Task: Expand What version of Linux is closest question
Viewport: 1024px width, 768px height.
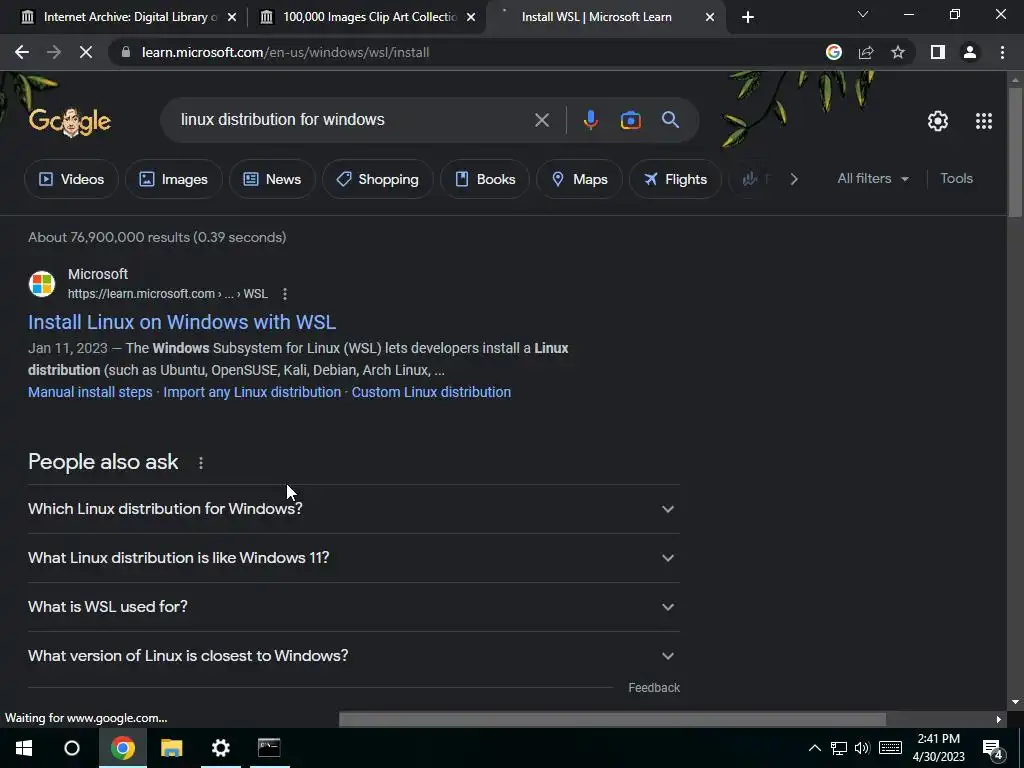Action: 353,656
